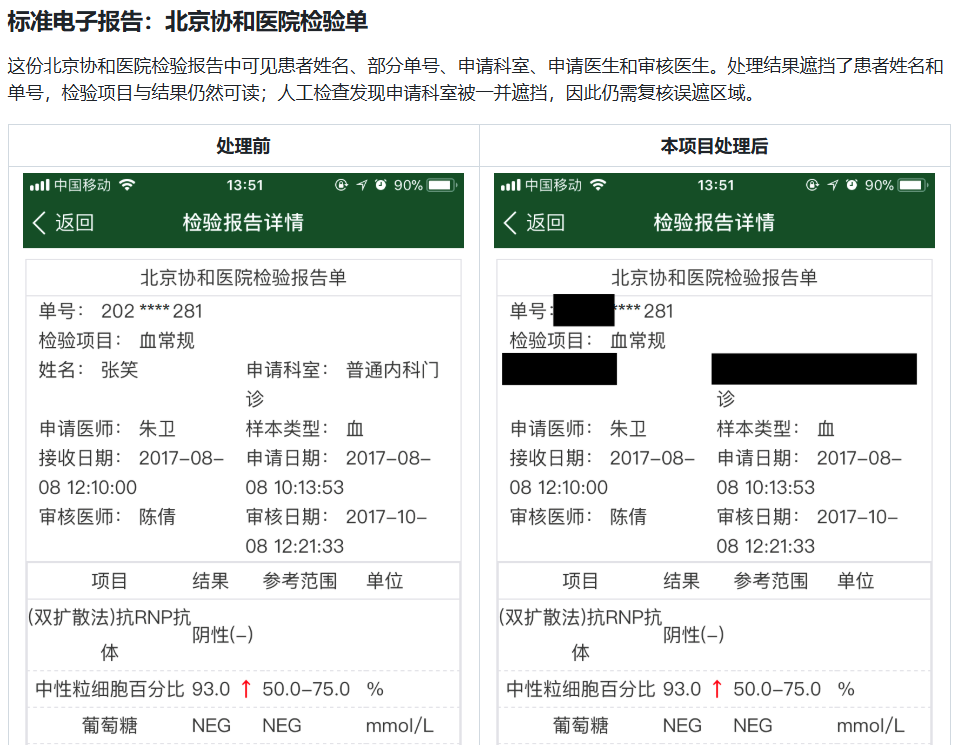Click the 处理前 column header
The width and height of the screenshot is (965, 745).
pyautogui.click(x=244, y=146)
